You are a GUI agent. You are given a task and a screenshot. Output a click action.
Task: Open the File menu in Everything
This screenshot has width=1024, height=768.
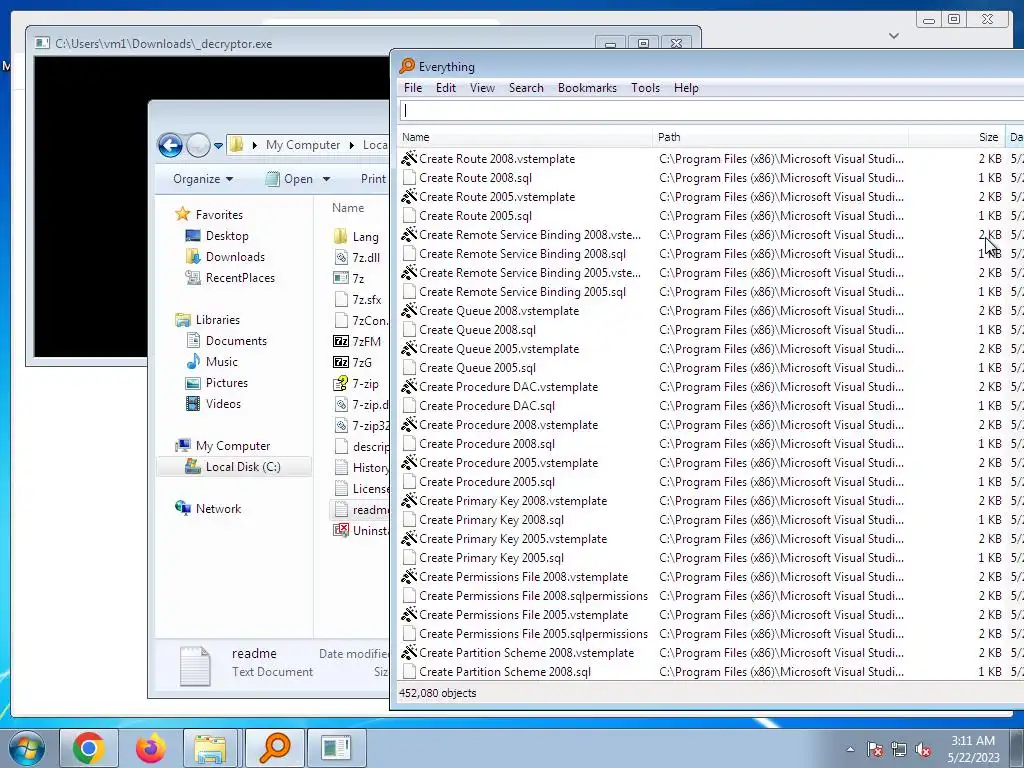click(x=413, y=88)
